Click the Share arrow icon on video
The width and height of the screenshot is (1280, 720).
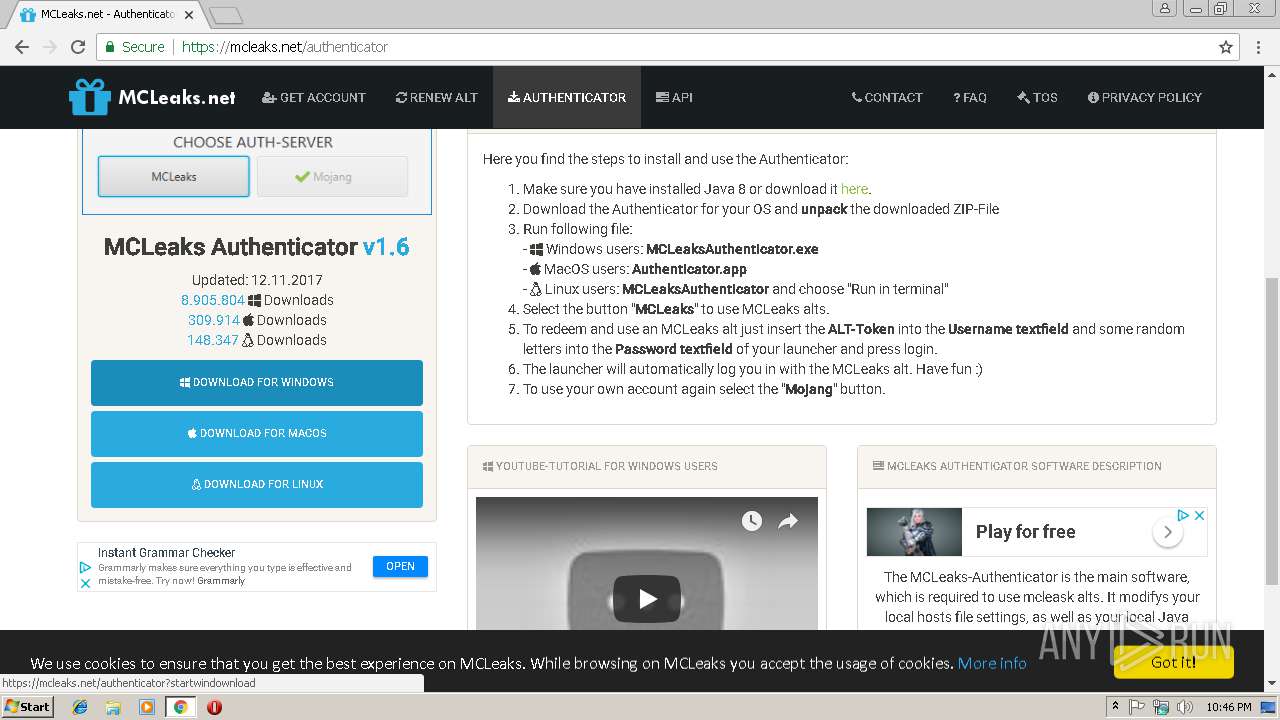coord(788,520)
